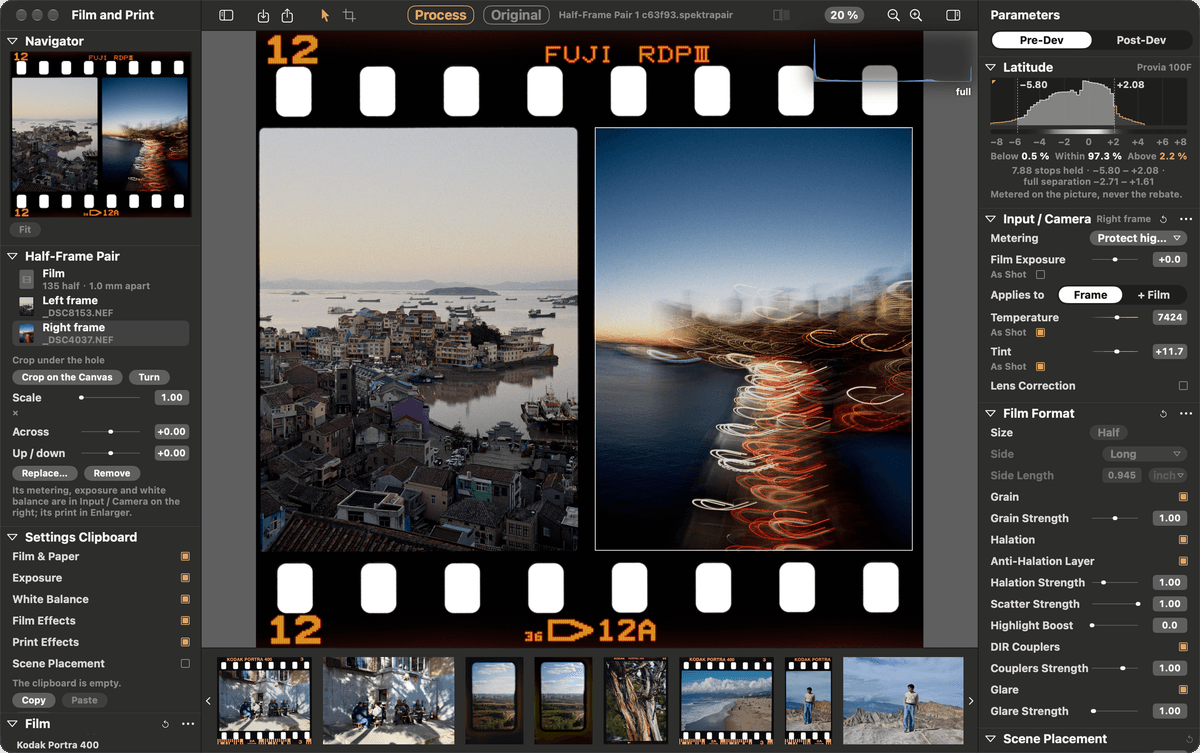Zoom in with the plus magnifier

[917, 15]
